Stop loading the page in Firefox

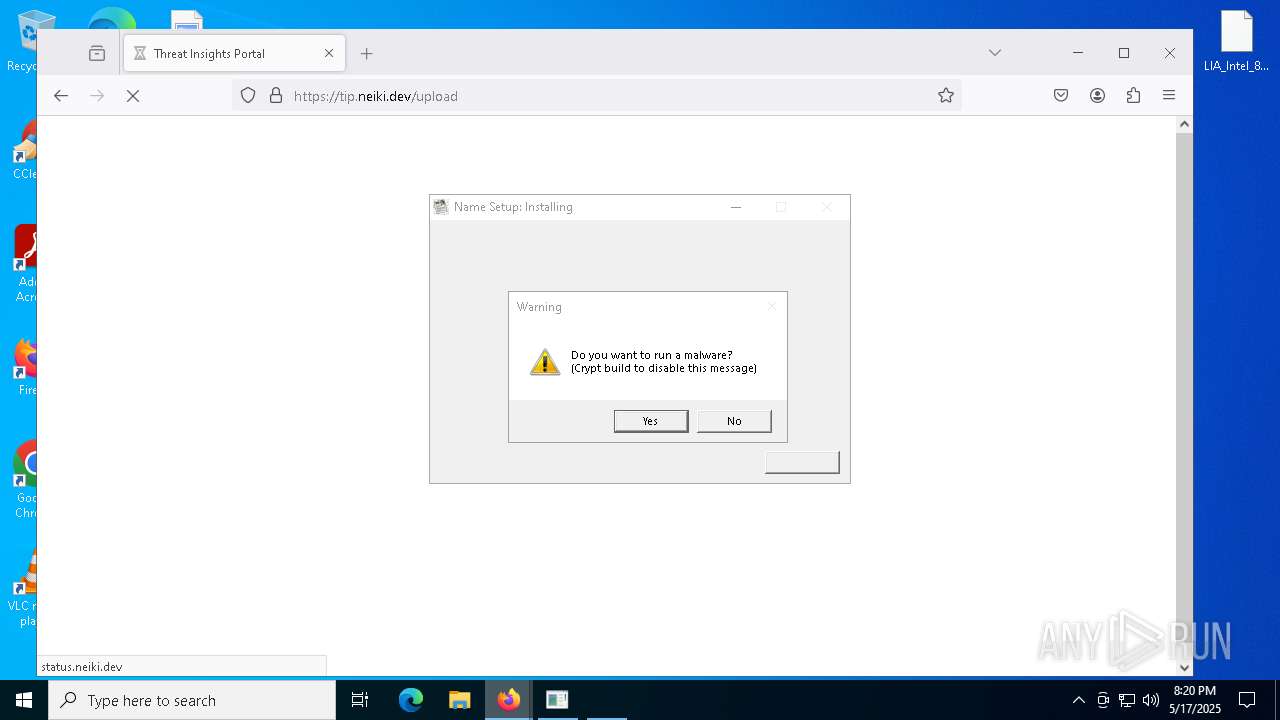tap(133, 96)
